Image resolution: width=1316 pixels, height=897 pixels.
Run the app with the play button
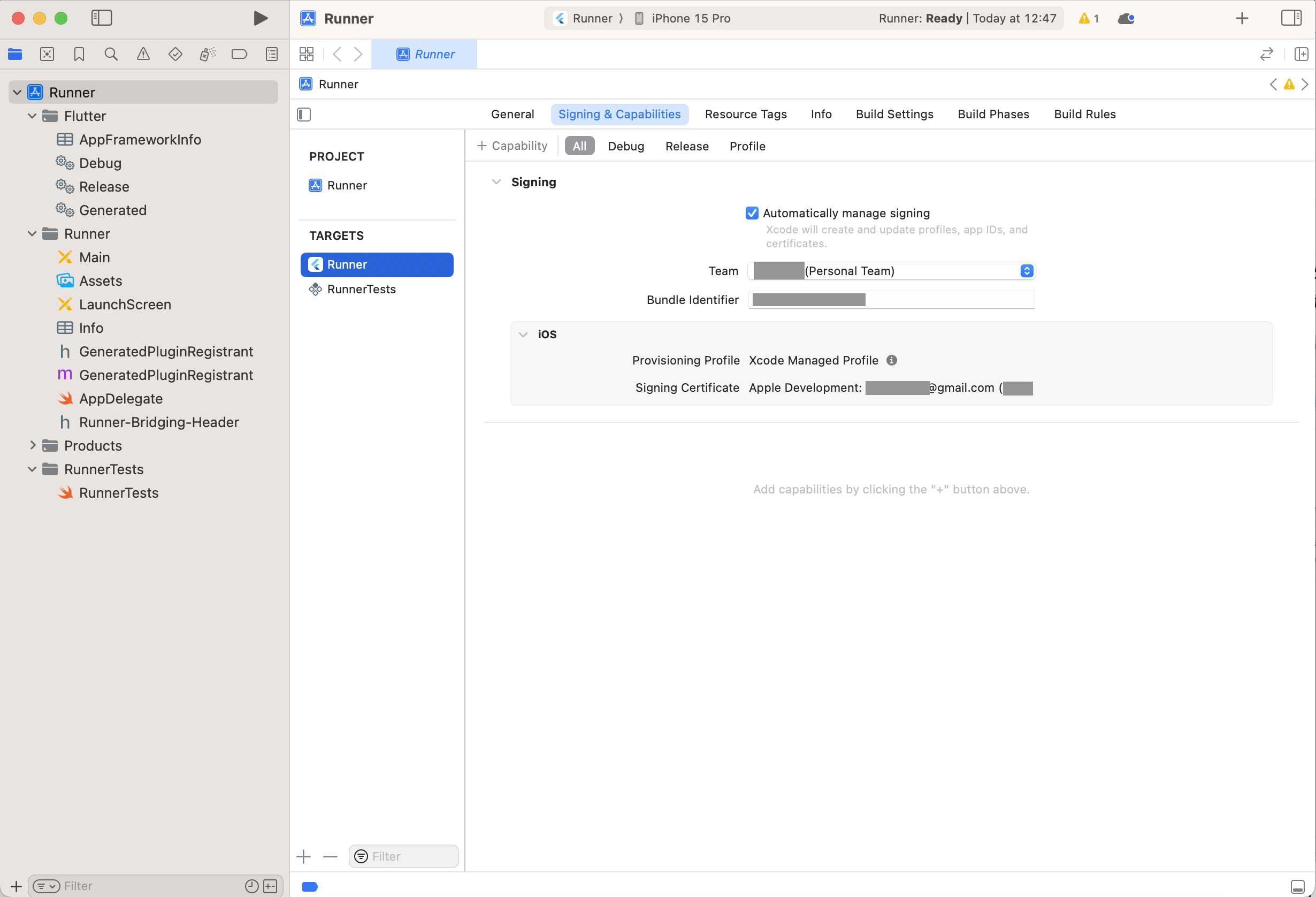click(260, 18)
